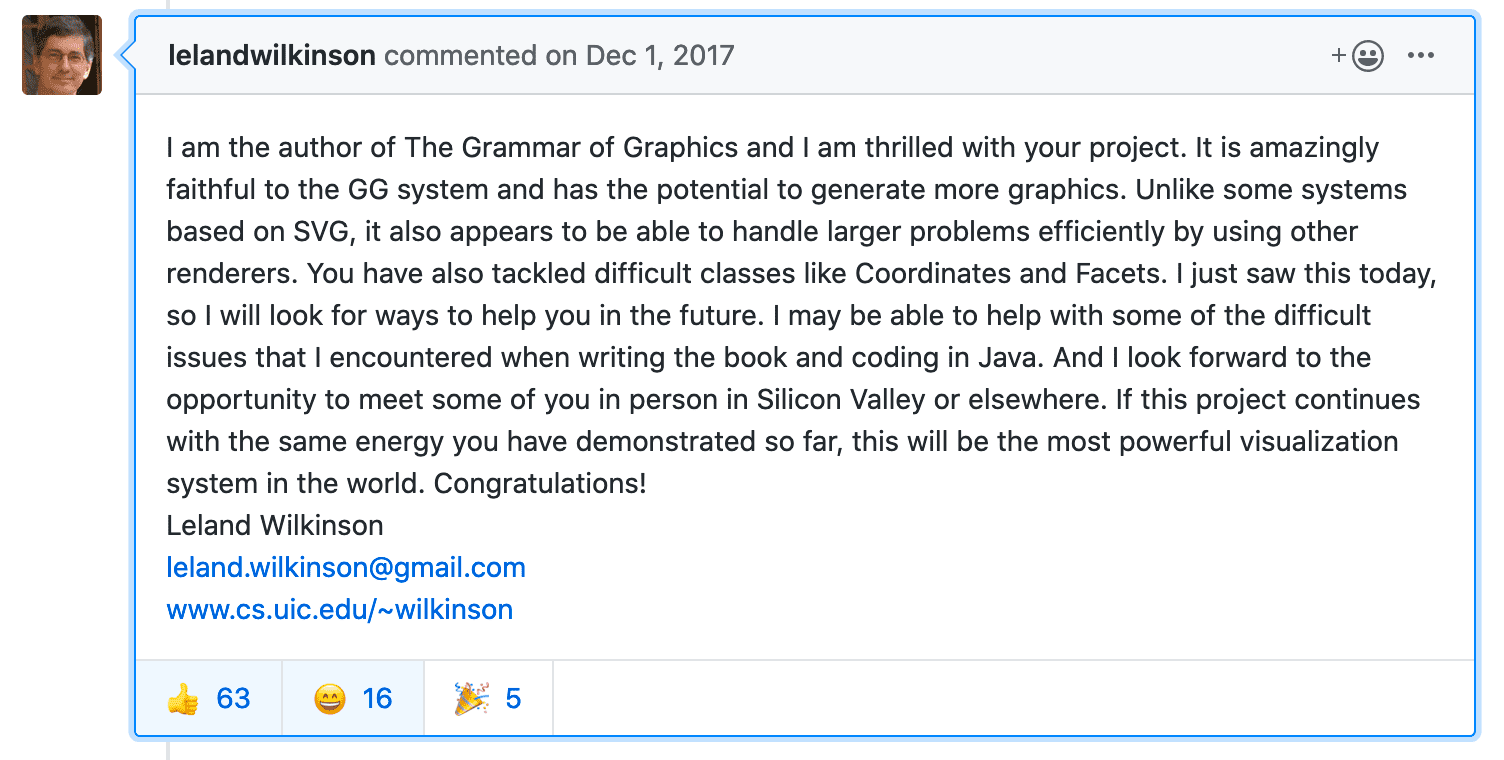
Task: Toggle the hooray reaction showing 5
Action: [488, 698]
